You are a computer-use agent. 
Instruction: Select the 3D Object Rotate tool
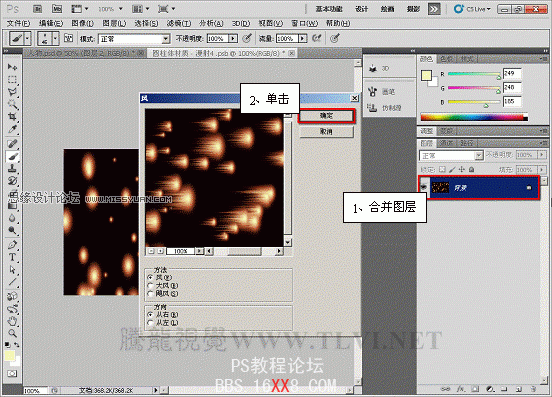pos(12,296)
